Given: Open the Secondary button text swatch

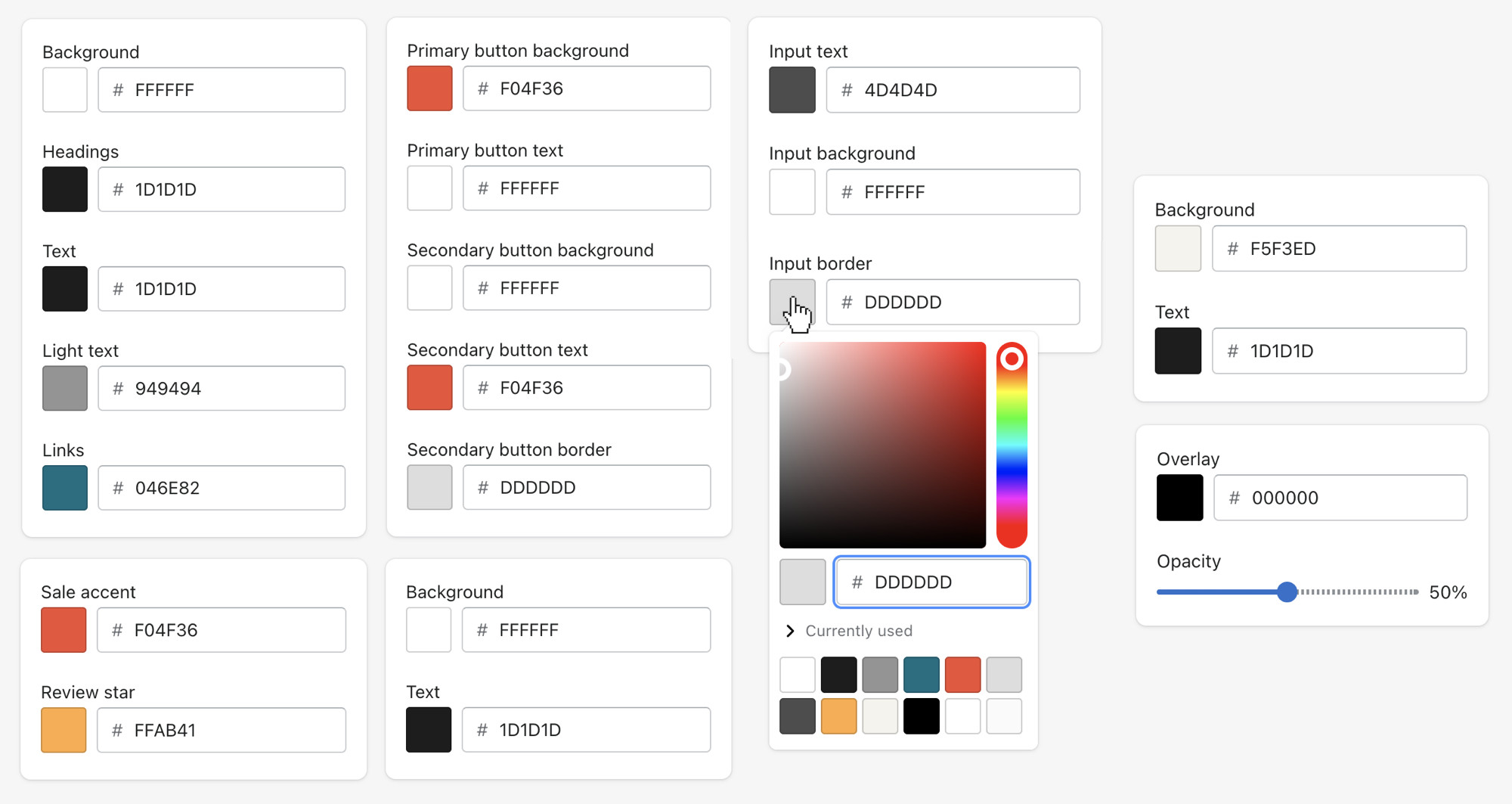Looking at the screenshot, I should pyautogui.click(x=429, y=387).
